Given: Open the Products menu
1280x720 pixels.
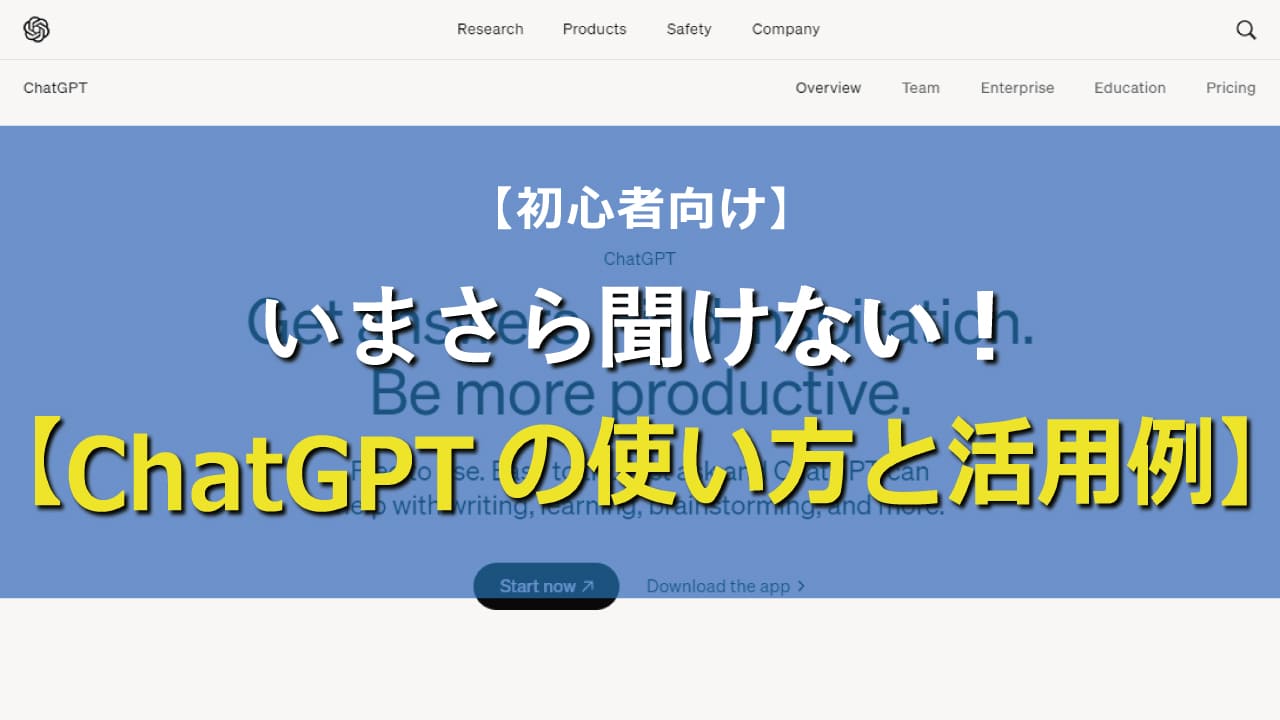Looking at the screenshot, I should 594,29.
